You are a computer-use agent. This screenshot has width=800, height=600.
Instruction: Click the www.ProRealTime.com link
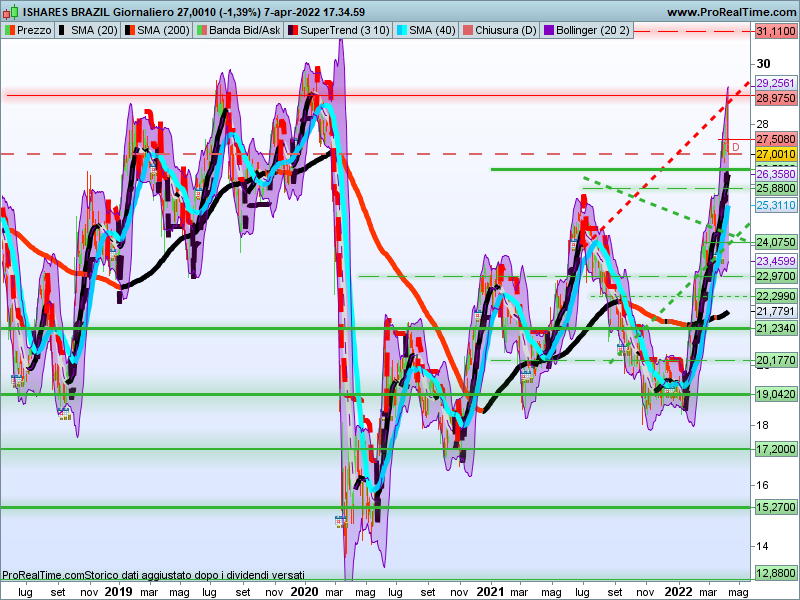click(x=731, y=12)
